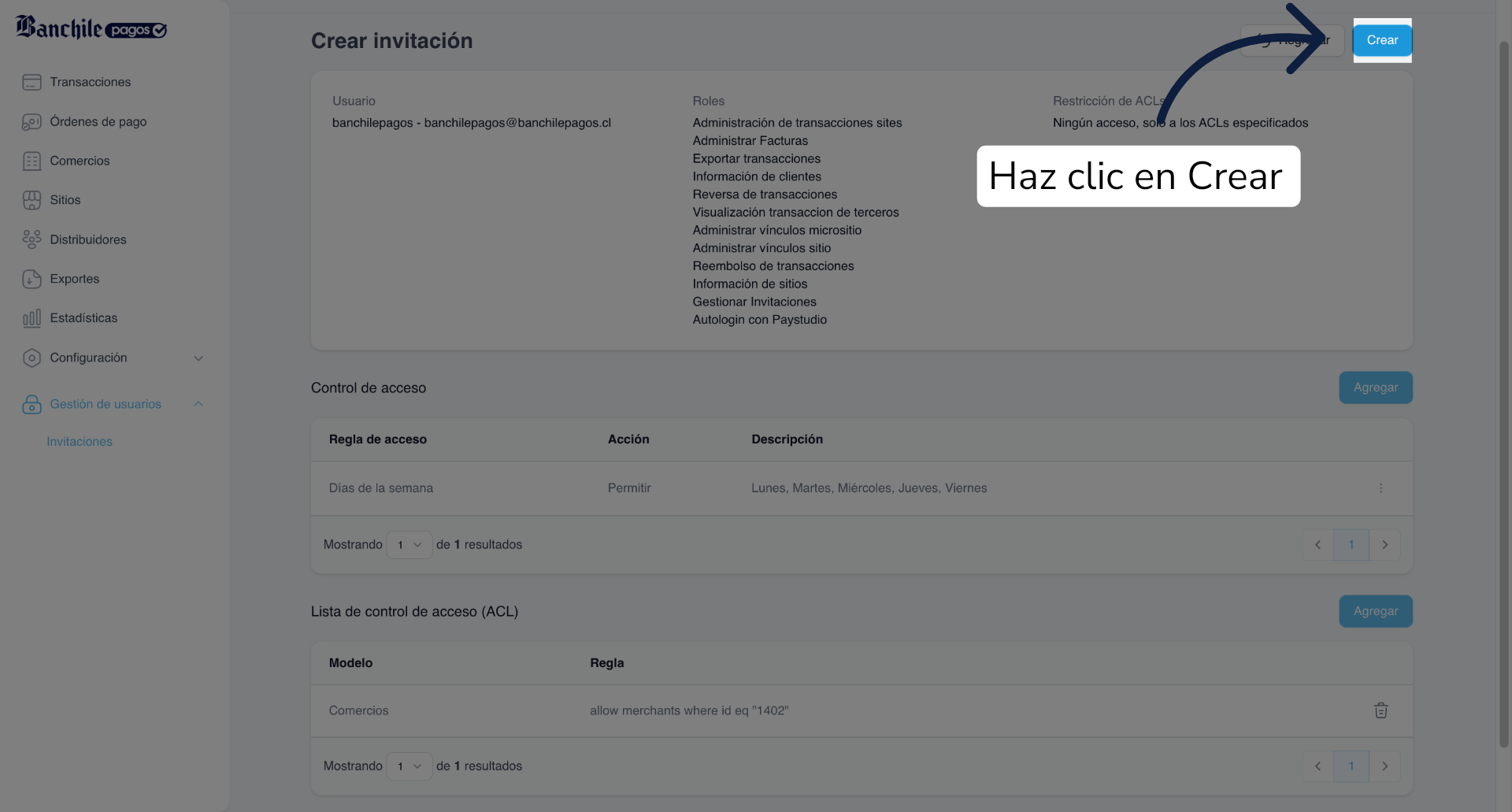
Task: Open Sitios menu item
Action: point(65,200)
